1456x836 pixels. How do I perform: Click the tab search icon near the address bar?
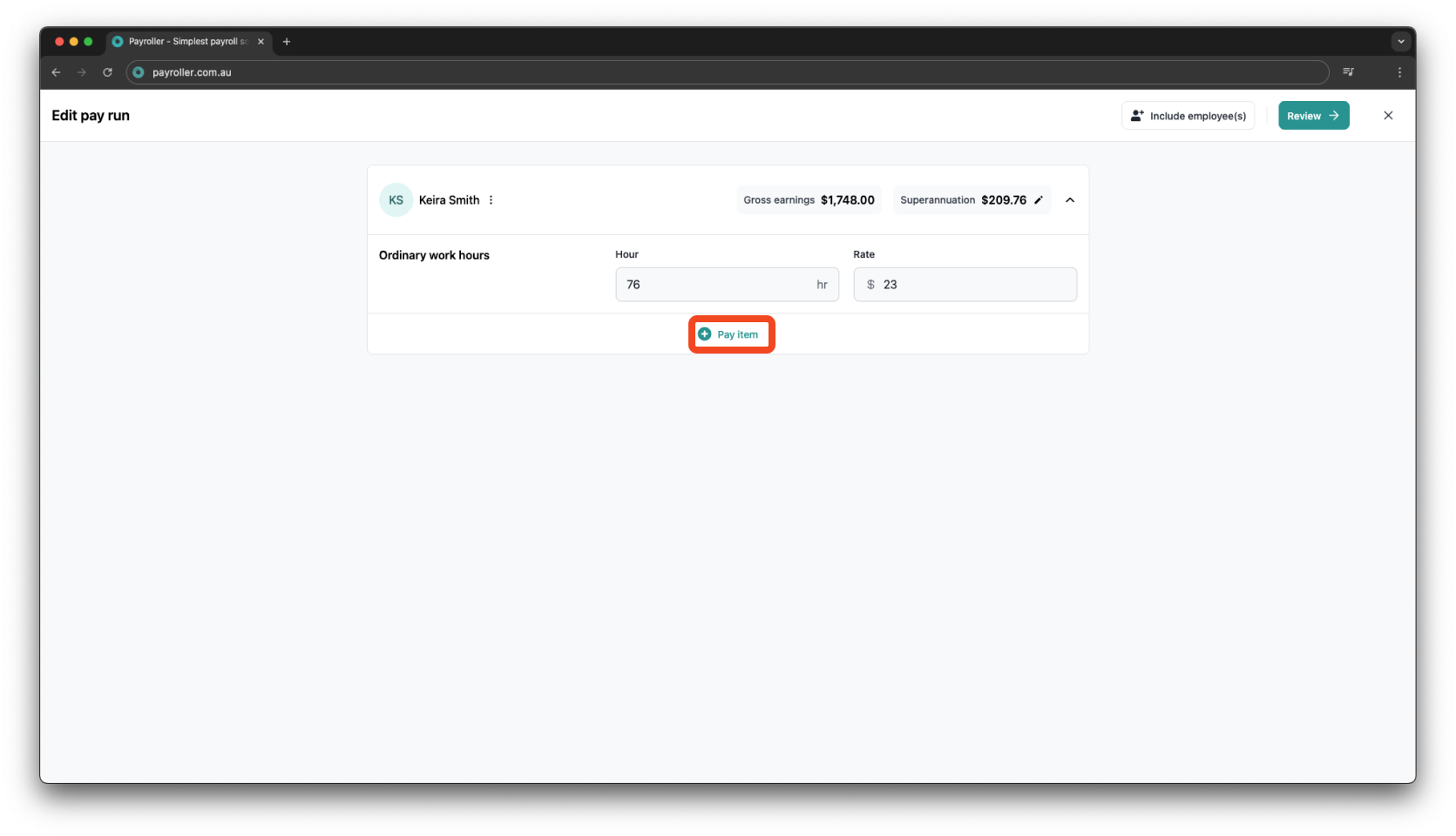[1347, 72]
